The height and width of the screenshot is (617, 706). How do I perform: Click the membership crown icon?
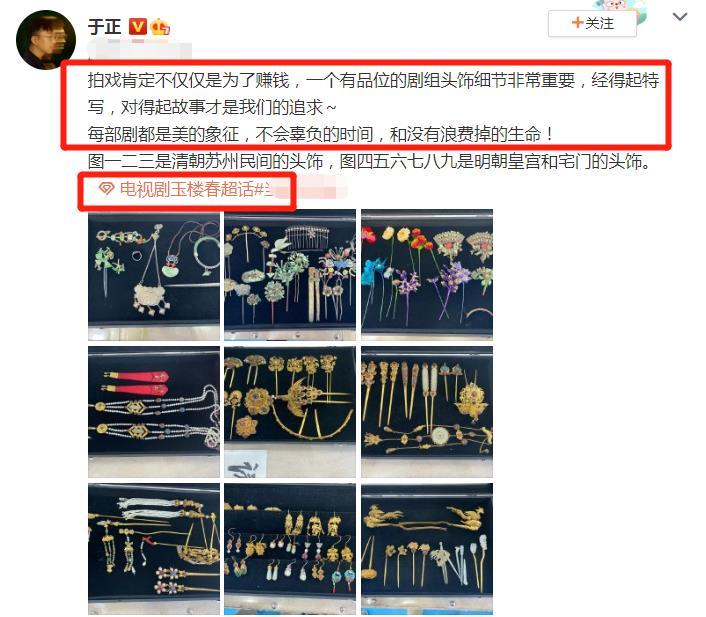160,27
